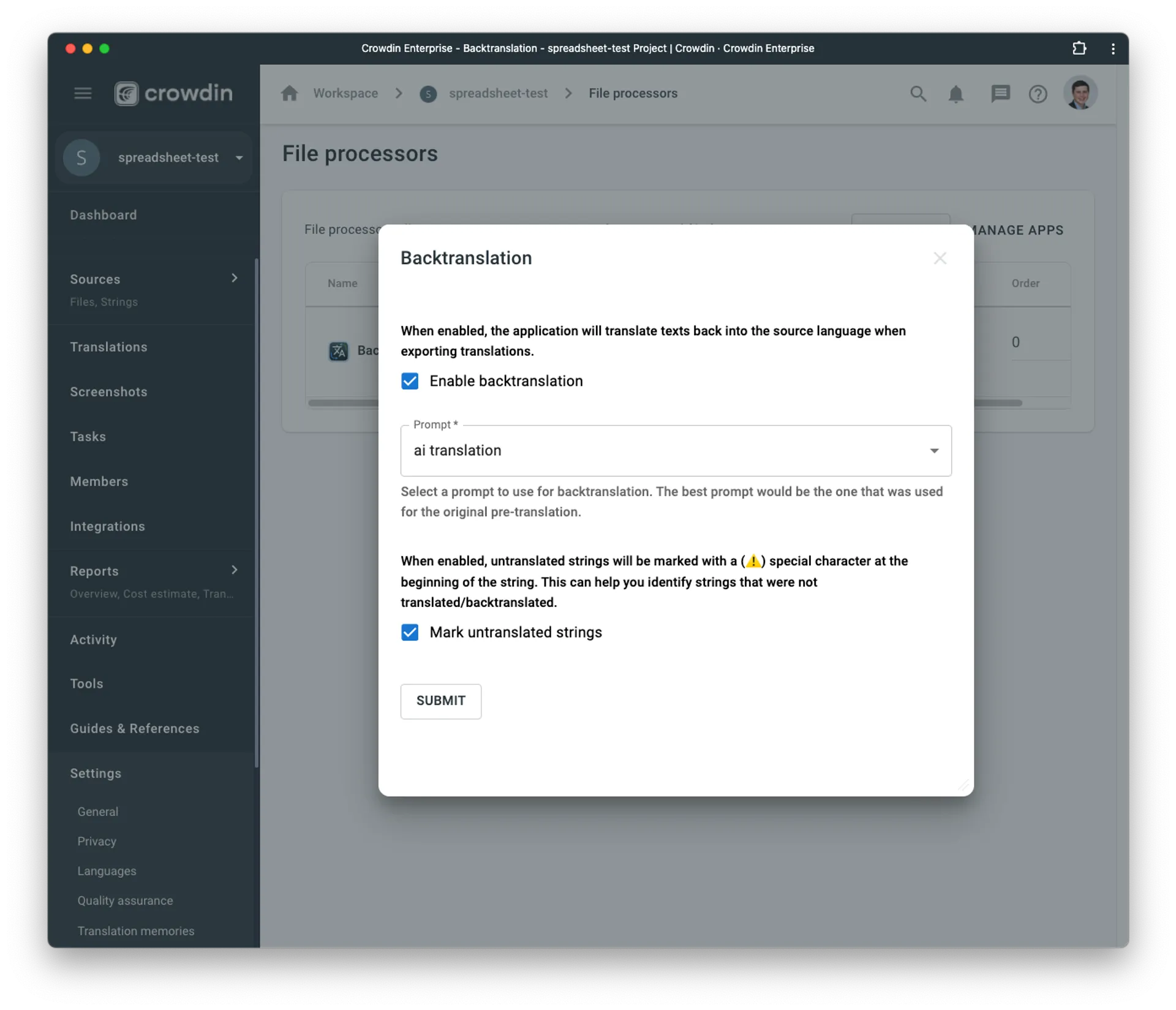Viewport: 1176px width, 1010px height.
Task: Open General settings subitem
Action: [97, 812]
